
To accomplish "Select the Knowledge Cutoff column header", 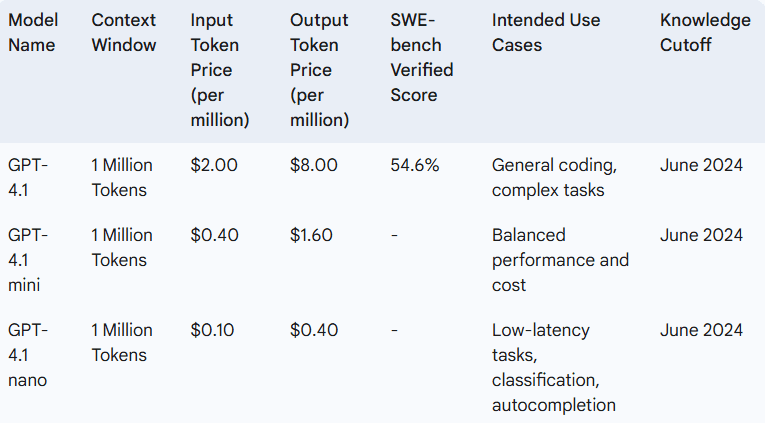I will (705, 33).
